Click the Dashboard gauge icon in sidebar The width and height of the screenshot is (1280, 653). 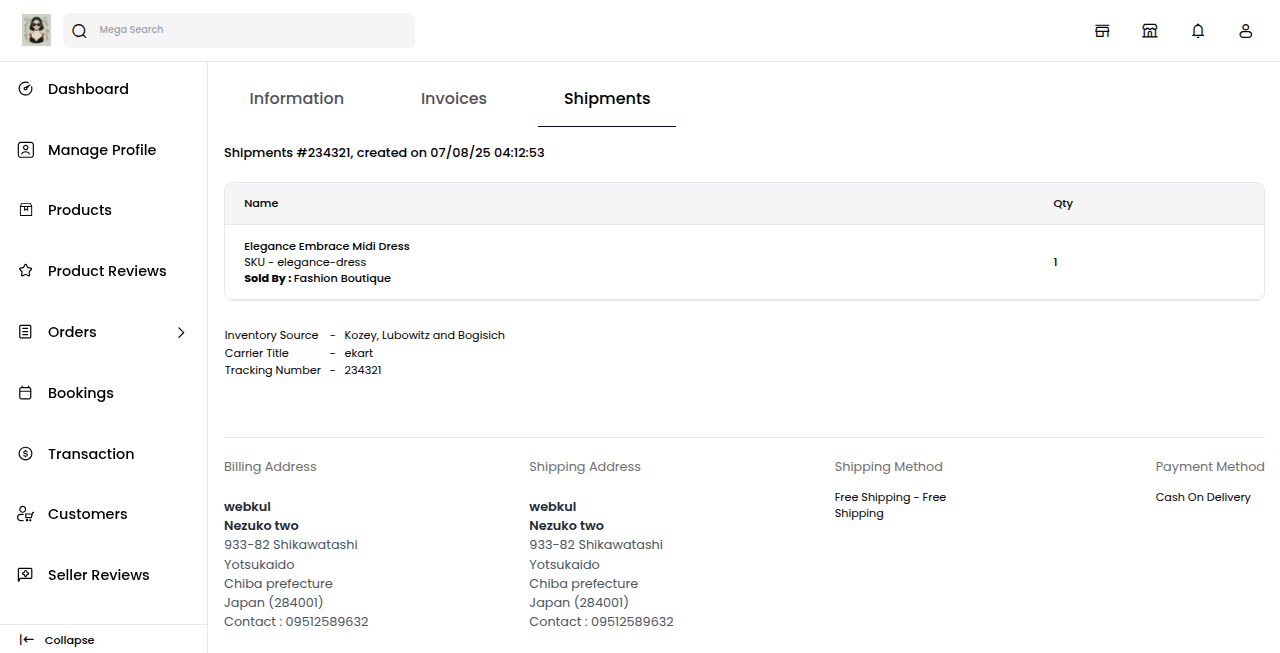[x=26, y=89]
